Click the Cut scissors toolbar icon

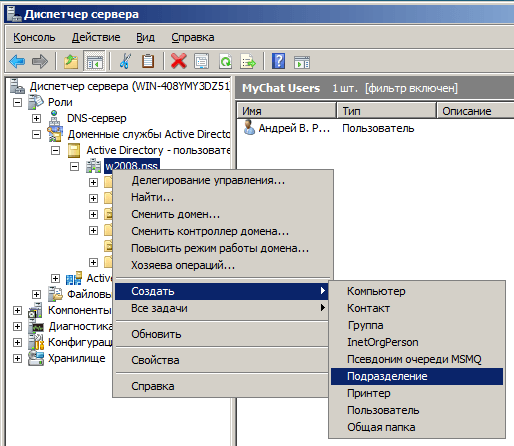click(x=125, y=61)
